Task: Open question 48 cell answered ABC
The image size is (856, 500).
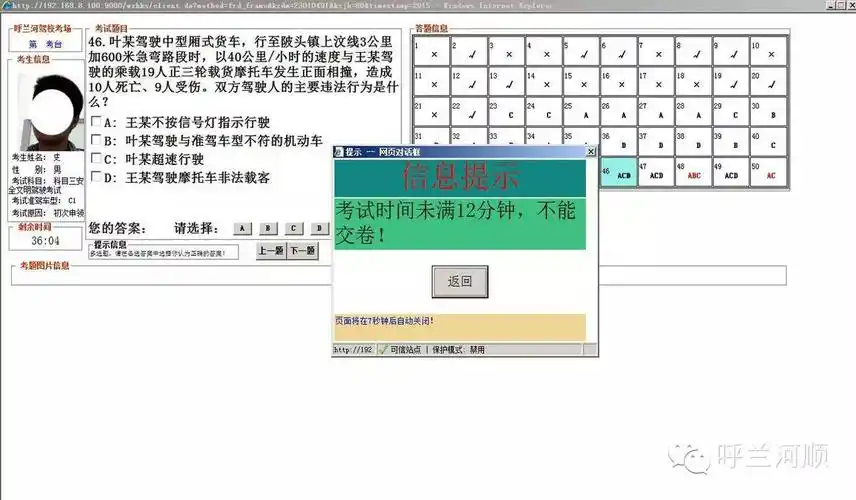Action: pos(693,172)
